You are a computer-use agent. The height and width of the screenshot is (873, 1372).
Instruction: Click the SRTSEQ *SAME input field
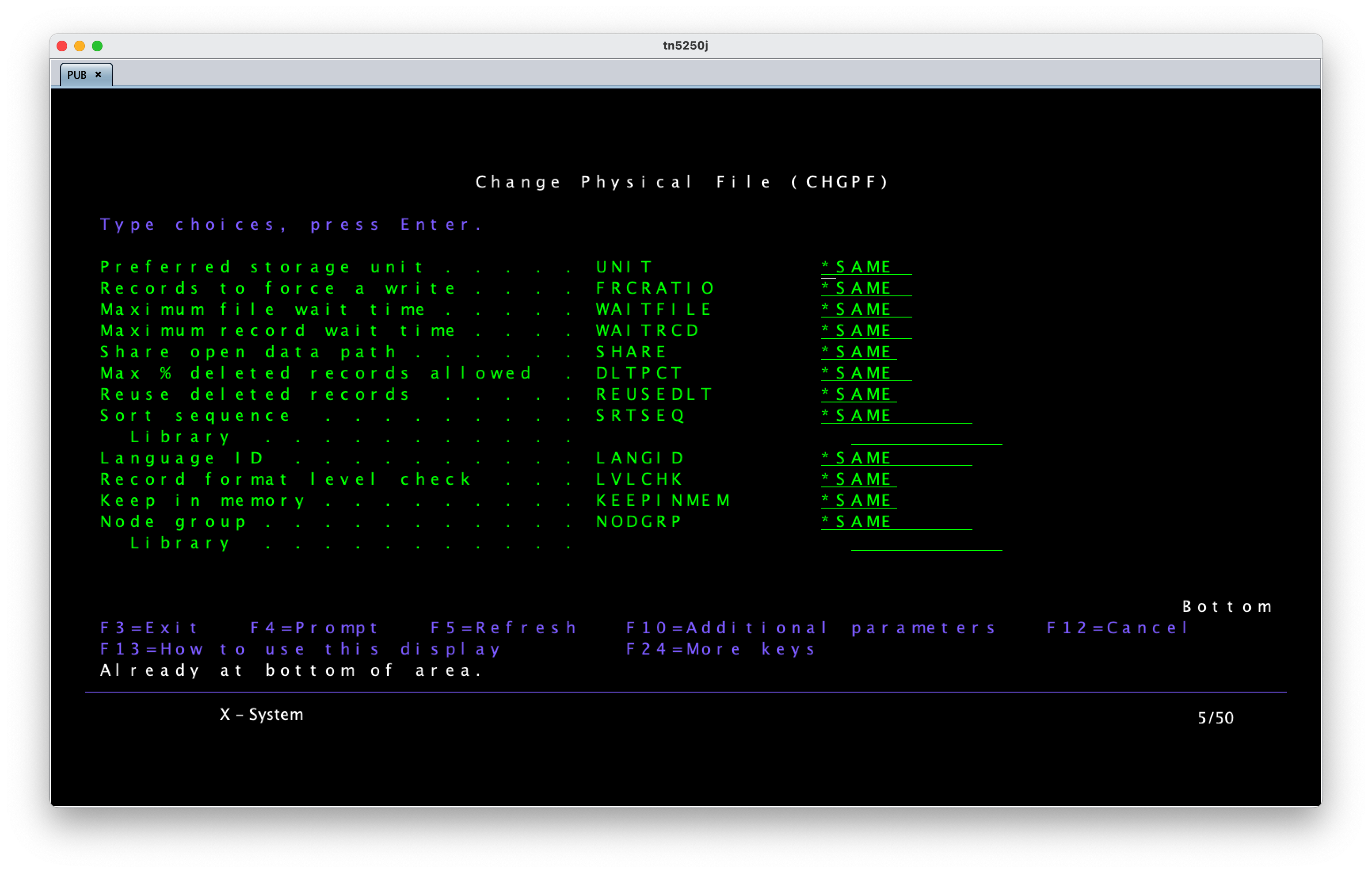point(896,415)
